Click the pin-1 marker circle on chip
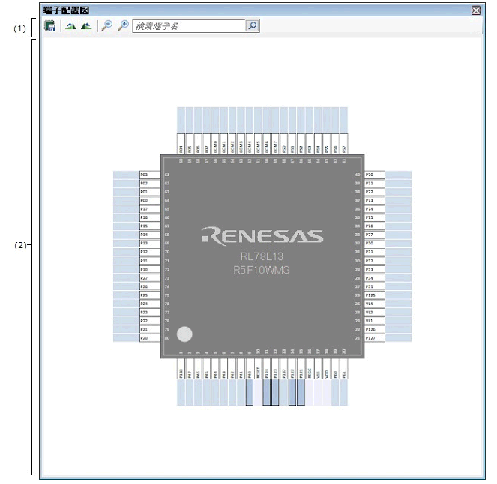This screenshot has height=484, width=497. 185,334
